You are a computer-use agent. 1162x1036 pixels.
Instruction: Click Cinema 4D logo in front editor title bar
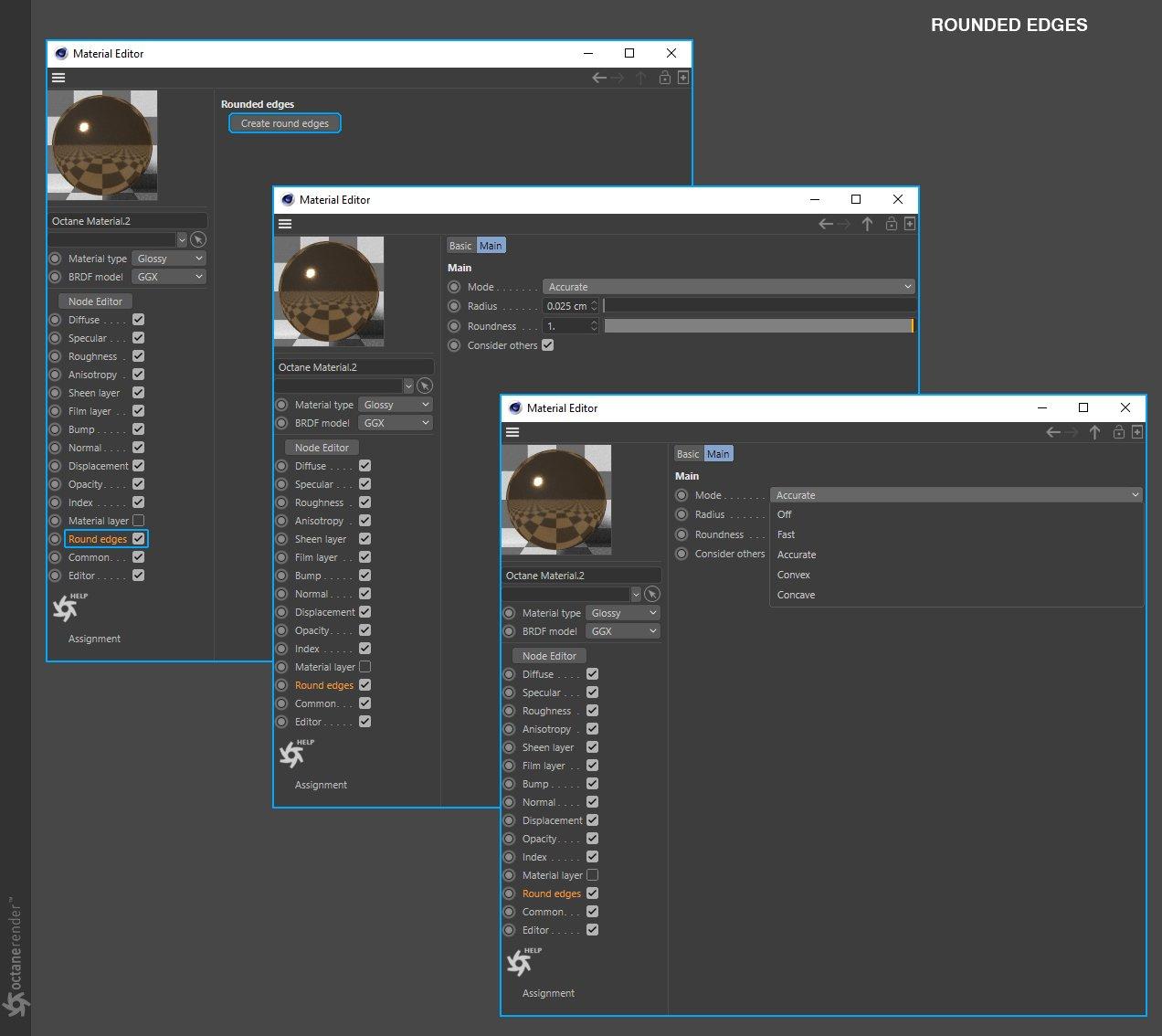(515, 408)
